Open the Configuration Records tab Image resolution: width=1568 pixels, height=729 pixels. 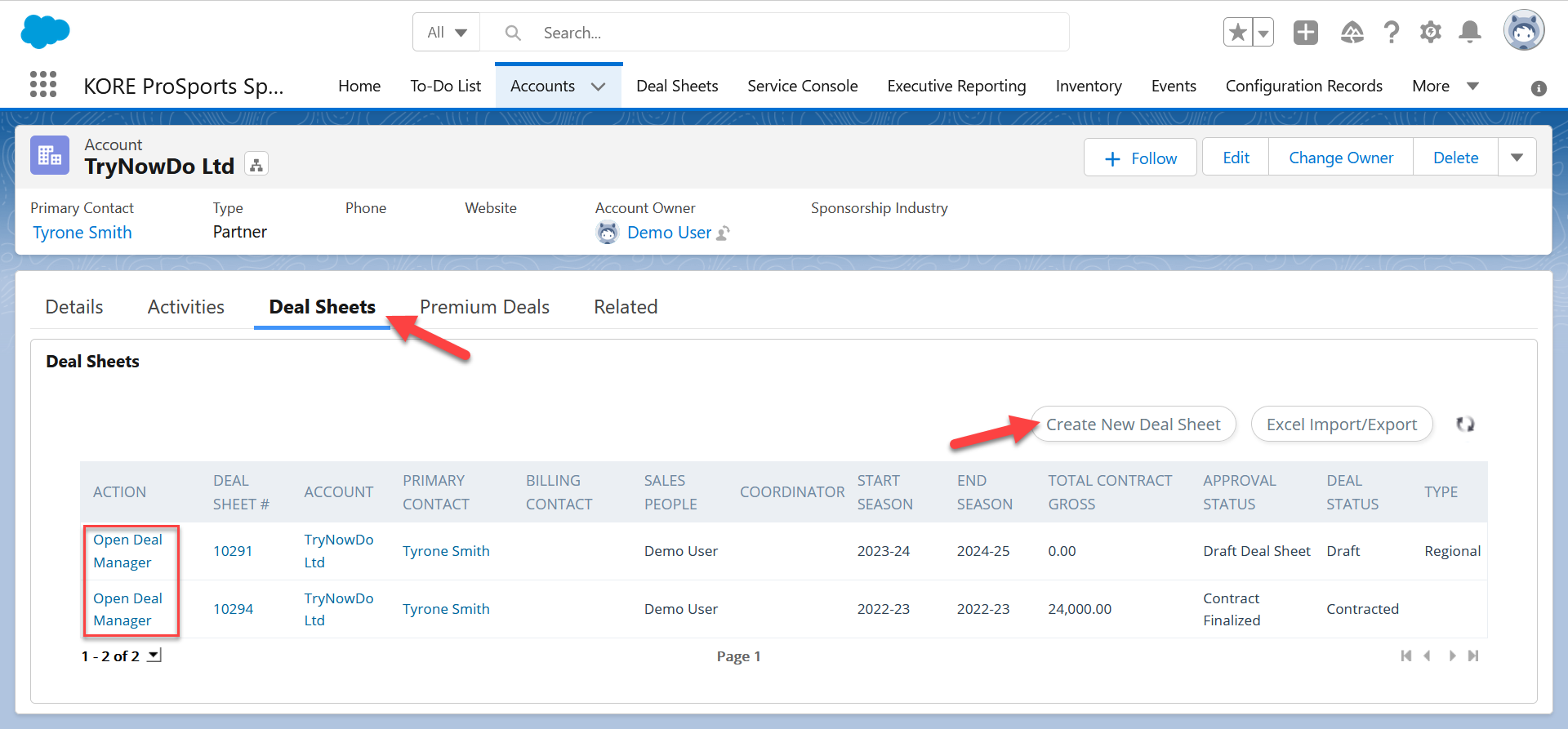[x=1304, y=86]
